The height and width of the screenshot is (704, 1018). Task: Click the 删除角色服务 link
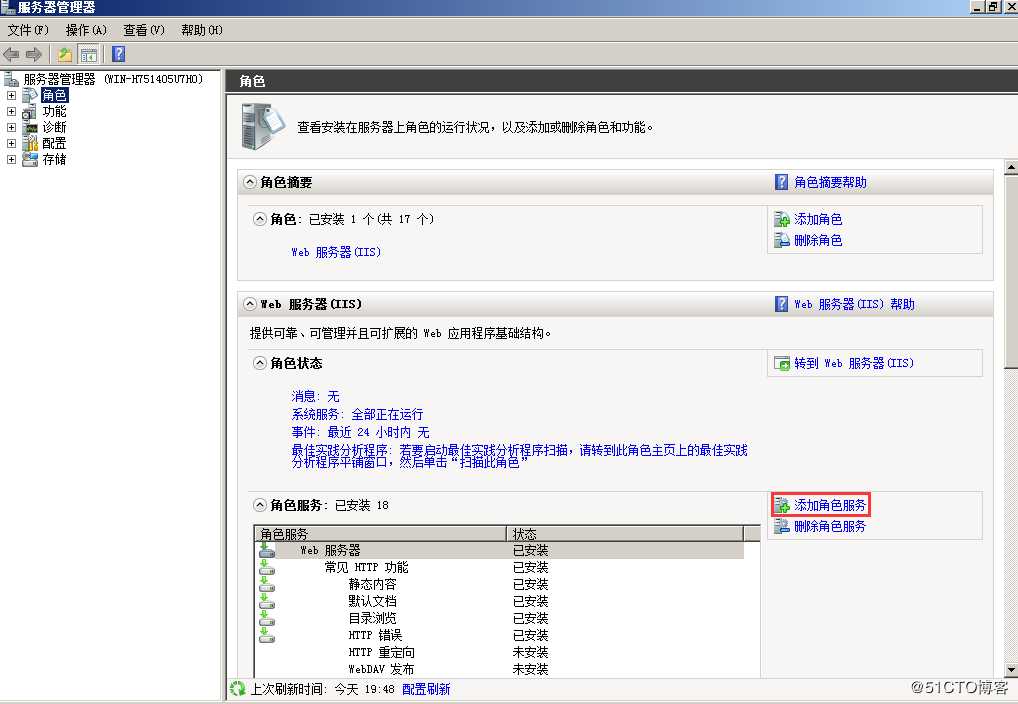(830, 526)
